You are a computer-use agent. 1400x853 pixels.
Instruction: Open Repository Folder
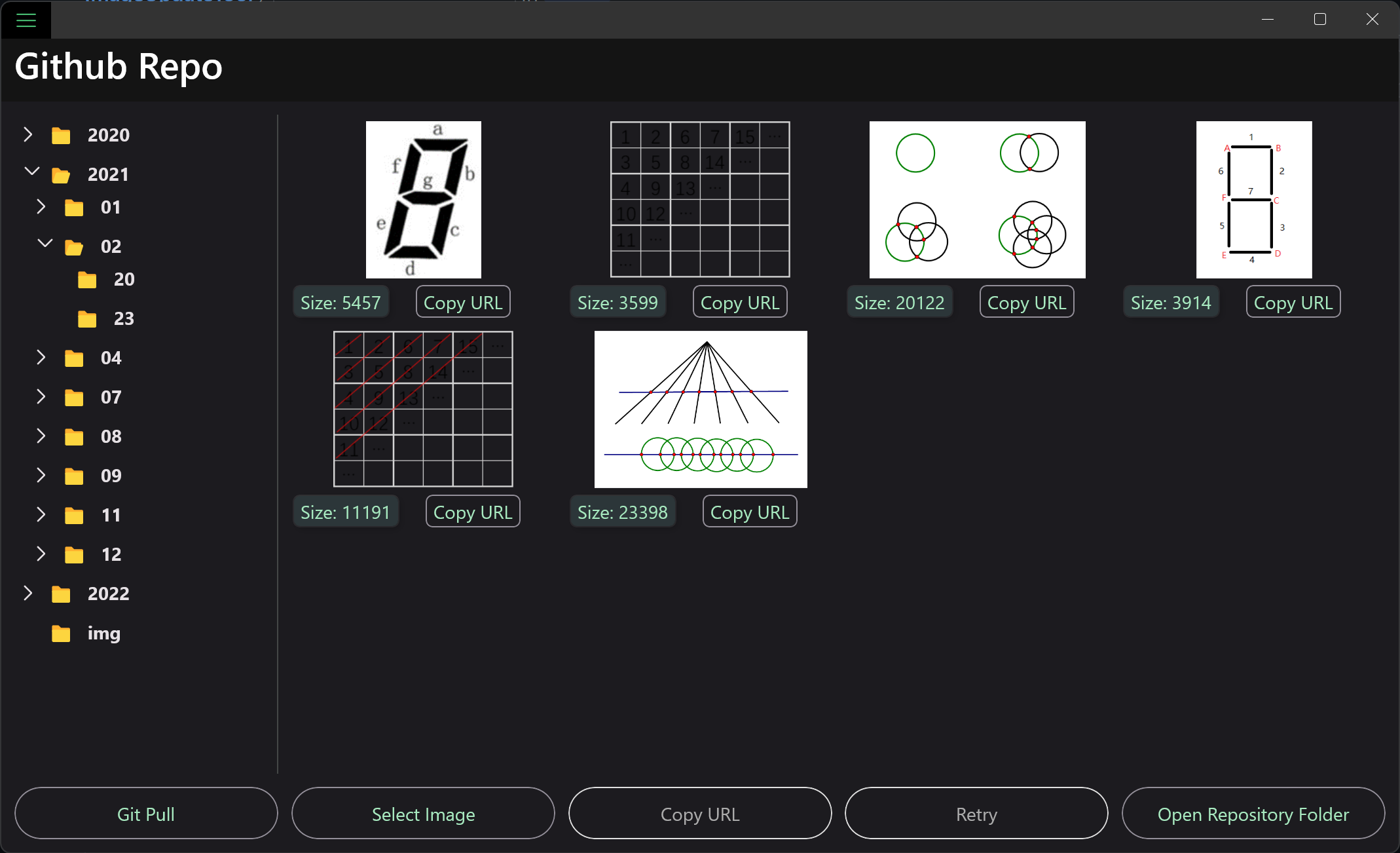(x=1253, y=813)
